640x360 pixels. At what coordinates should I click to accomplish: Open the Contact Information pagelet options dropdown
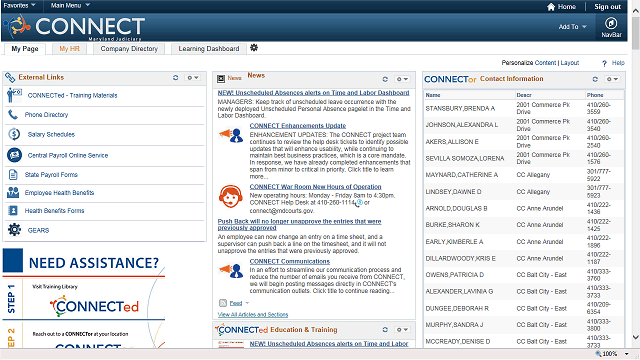coord(612,79)
